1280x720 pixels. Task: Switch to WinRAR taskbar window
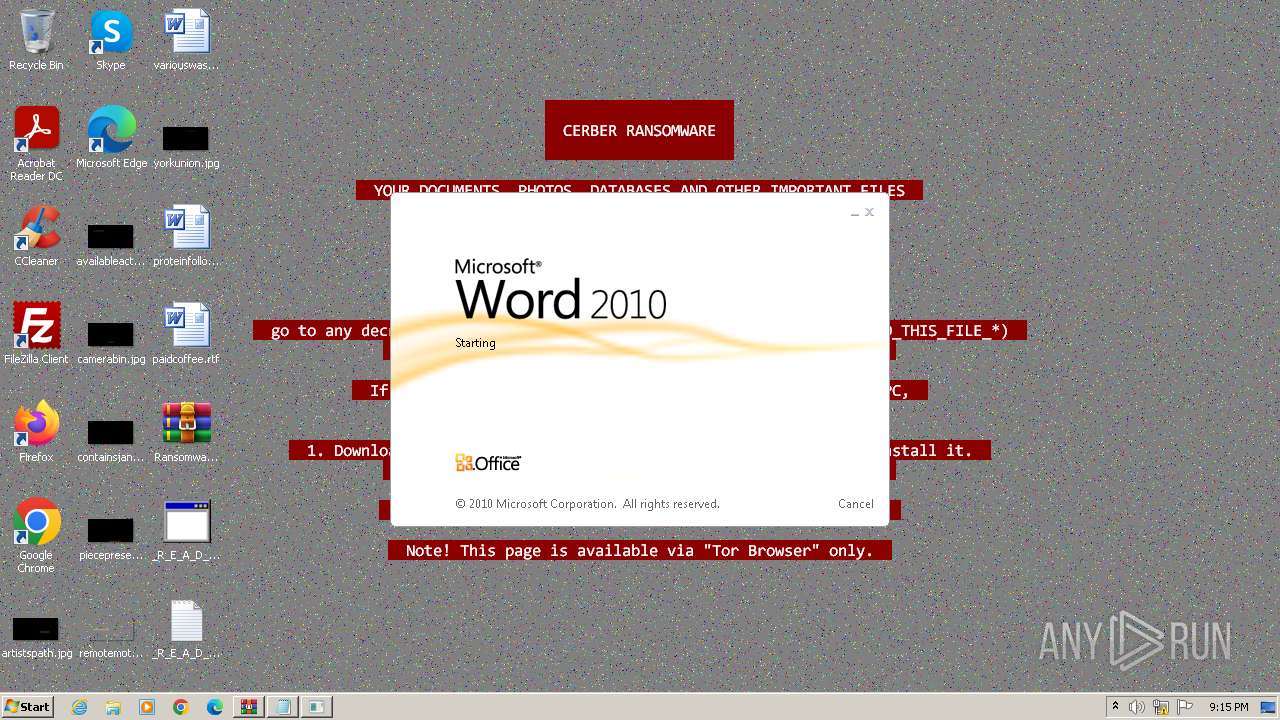(x=249, y=707)
